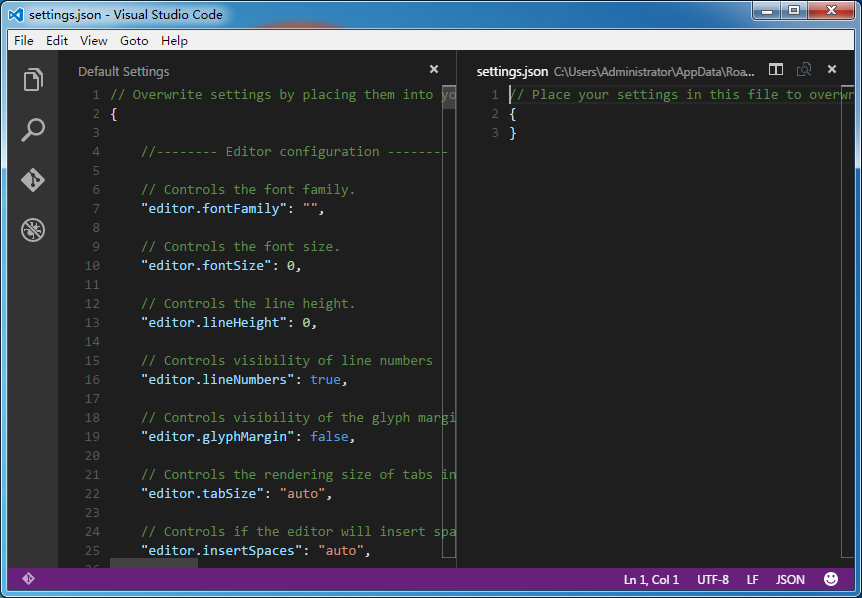Screen dimensions: 862x598
Task: Open the File menu
Action: click(x=24, y=41)
